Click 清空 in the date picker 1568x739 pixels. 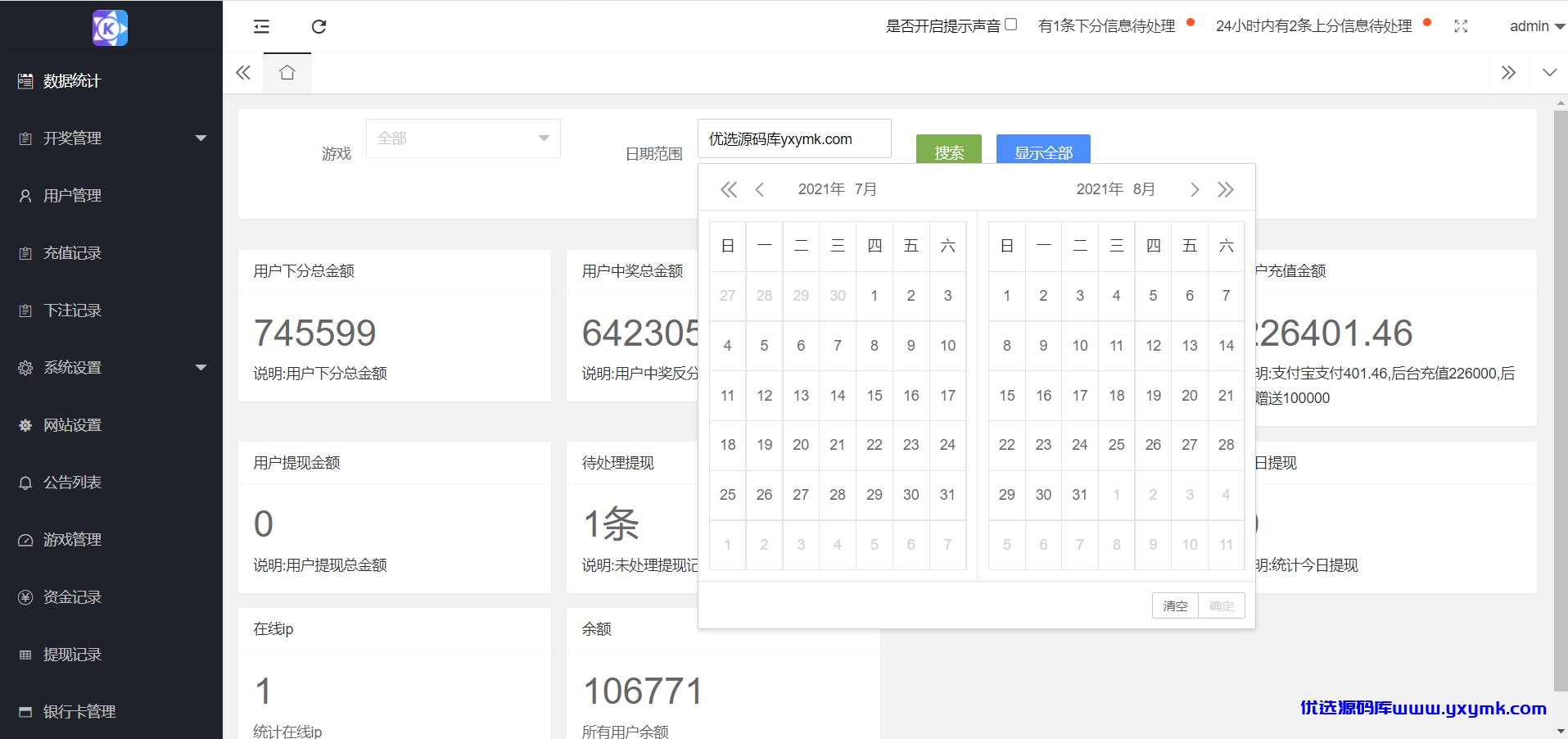click(1175, 605)
